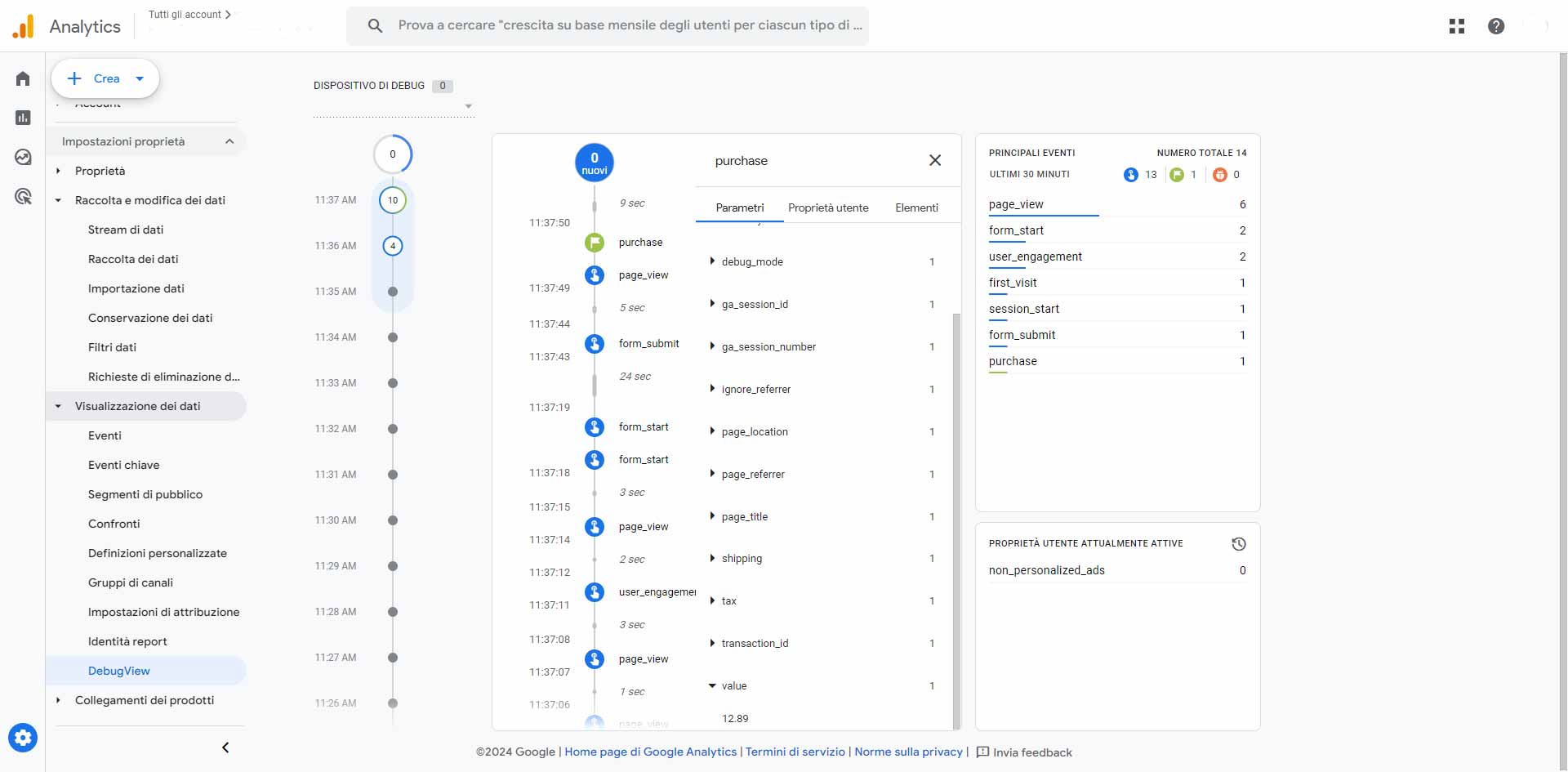Collapse the Impostazioni proprietà section

[x=229, y=141]
